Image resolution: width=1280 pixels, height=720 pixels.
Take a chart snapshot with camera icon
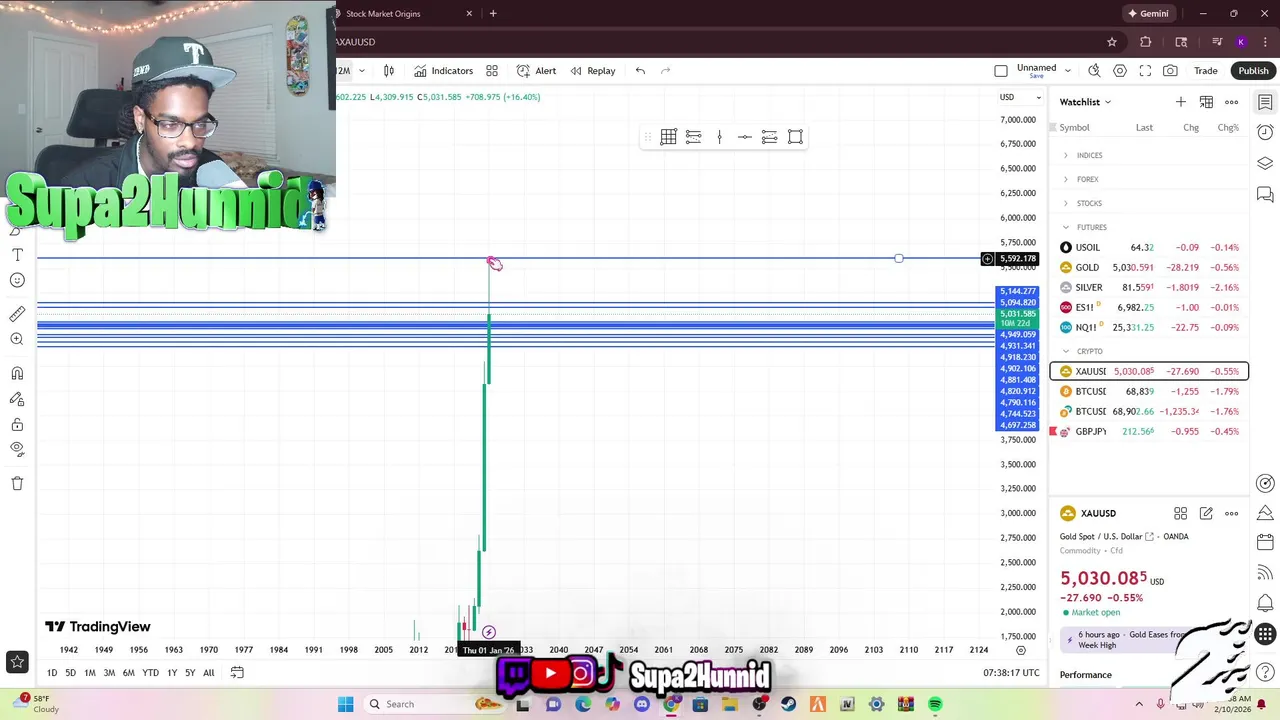click(x=1170, y=71)
